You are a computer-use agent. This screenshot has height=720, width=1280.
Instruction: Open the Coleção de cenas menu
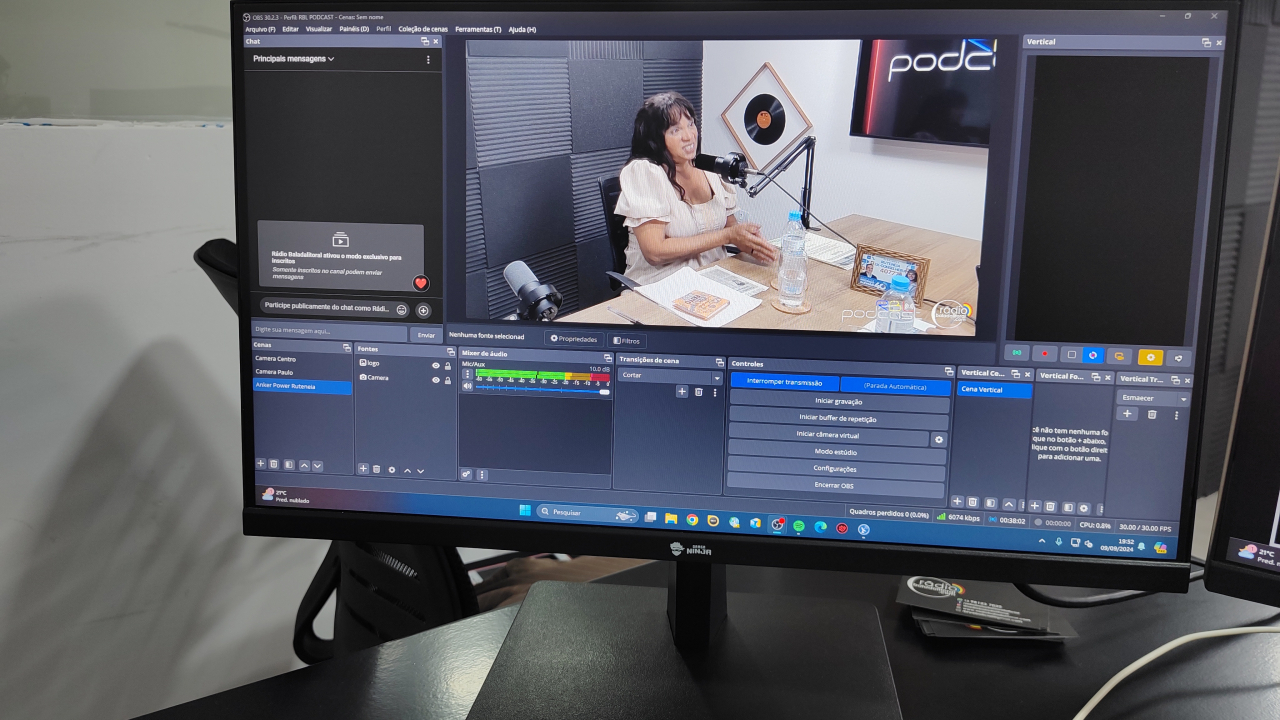tap(423, 29)
